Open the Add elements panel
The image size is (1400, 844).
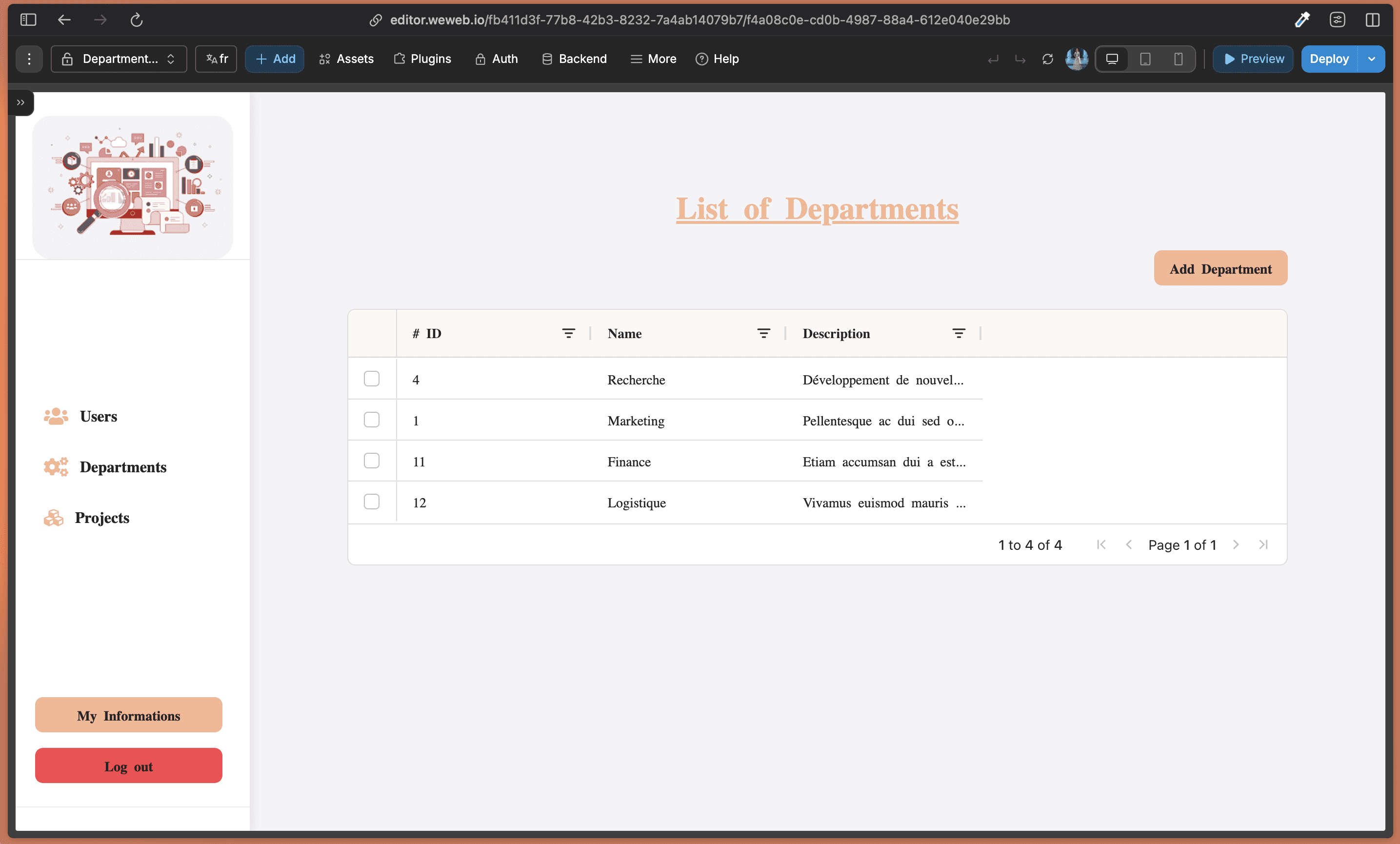[x=275, y=59]
